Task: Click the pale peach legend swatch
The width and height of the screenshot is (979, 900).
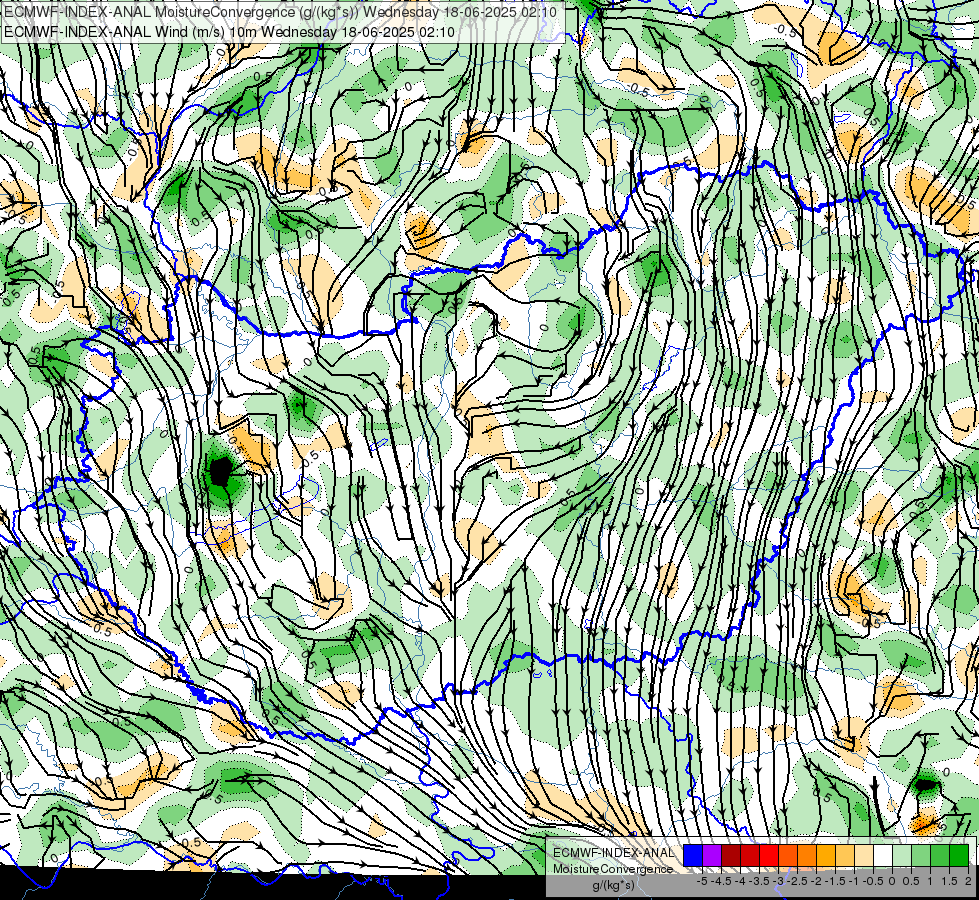Action: [x=864, y=855]
